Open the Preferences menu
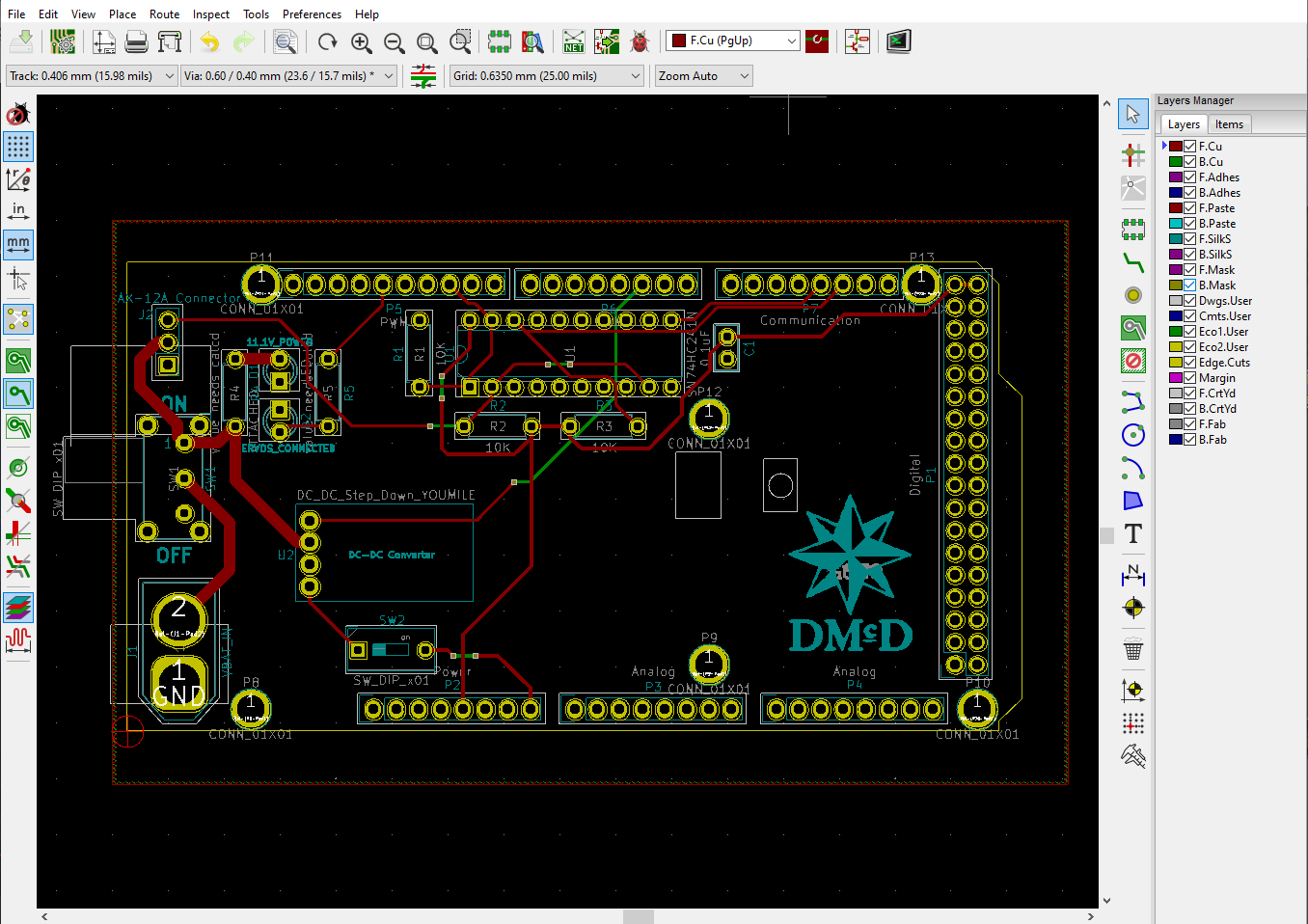This screenshot has width=1308, height=924. [312, 14]
